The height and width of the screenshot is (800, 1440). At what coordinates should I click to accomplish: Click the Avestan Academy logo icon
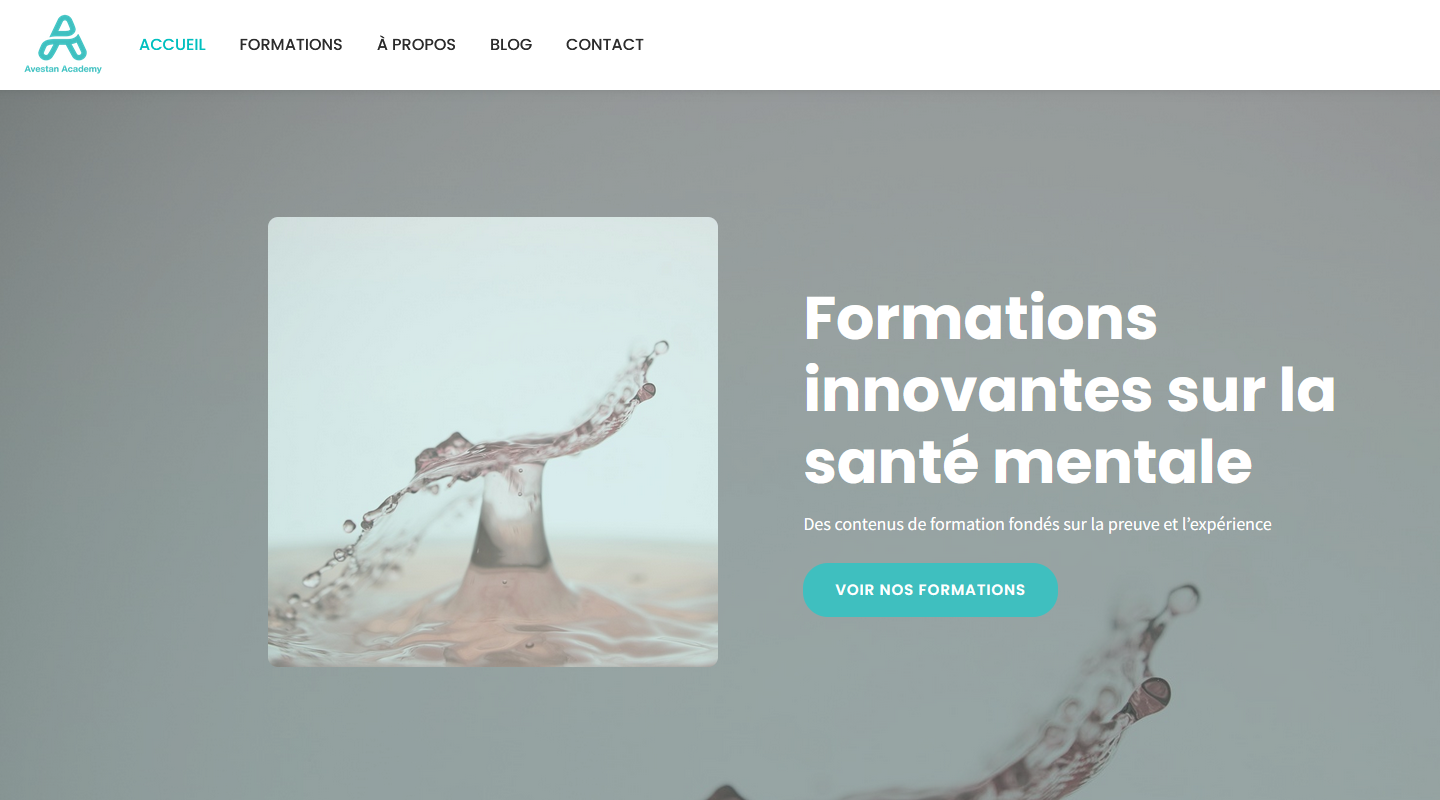[62, 38]
